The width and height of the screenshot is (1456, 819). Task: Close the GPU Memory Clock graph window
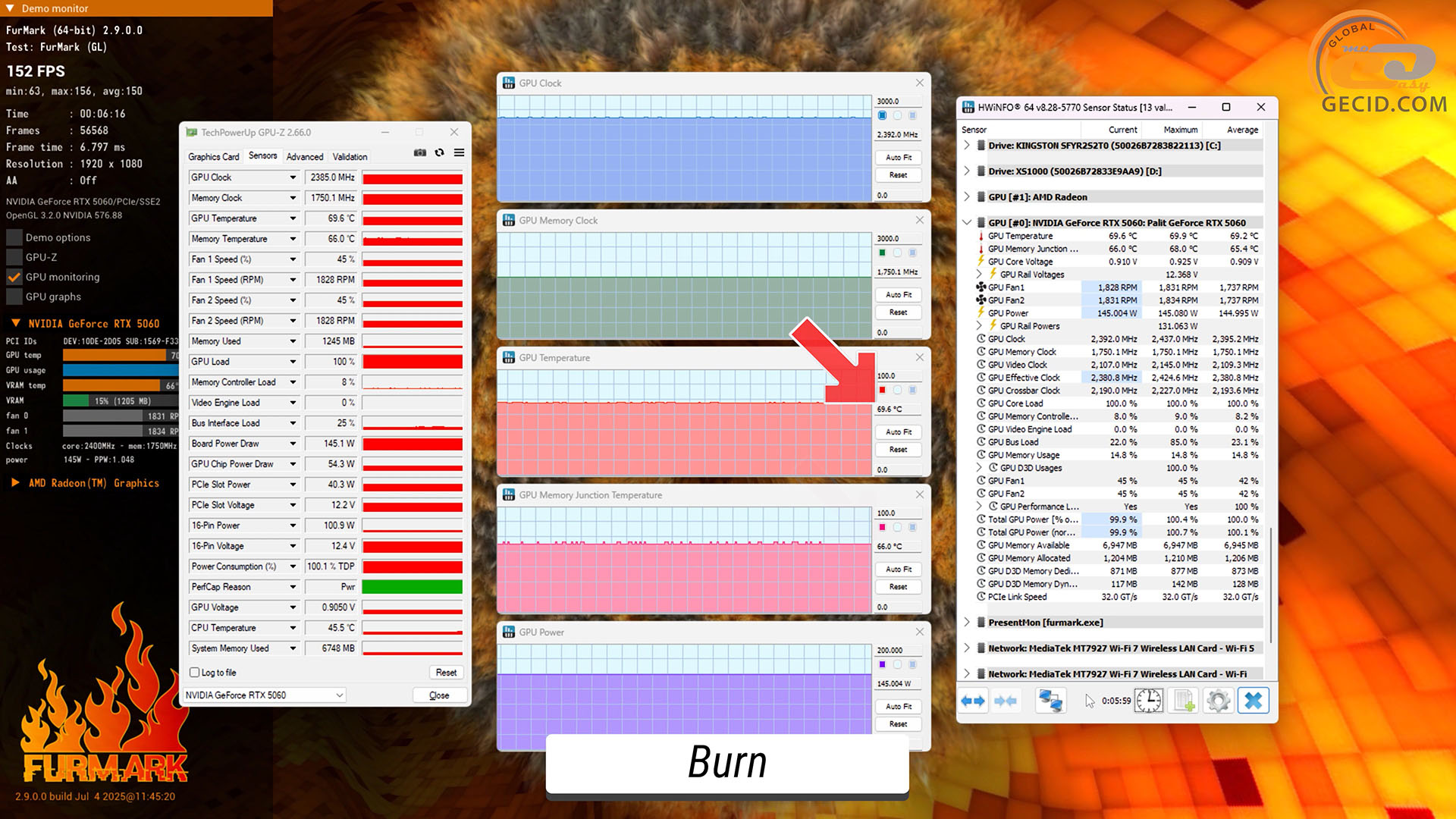(919, 220)
